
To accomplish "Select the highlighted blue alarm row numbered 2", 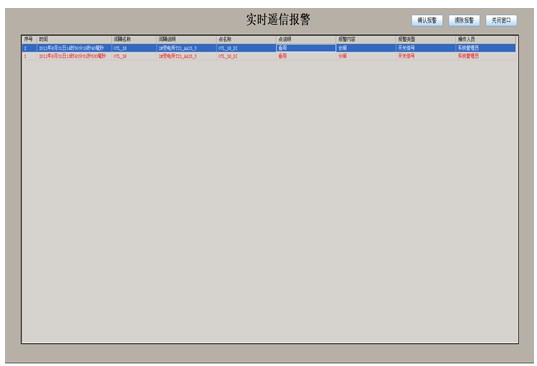I will pos(269,48).
